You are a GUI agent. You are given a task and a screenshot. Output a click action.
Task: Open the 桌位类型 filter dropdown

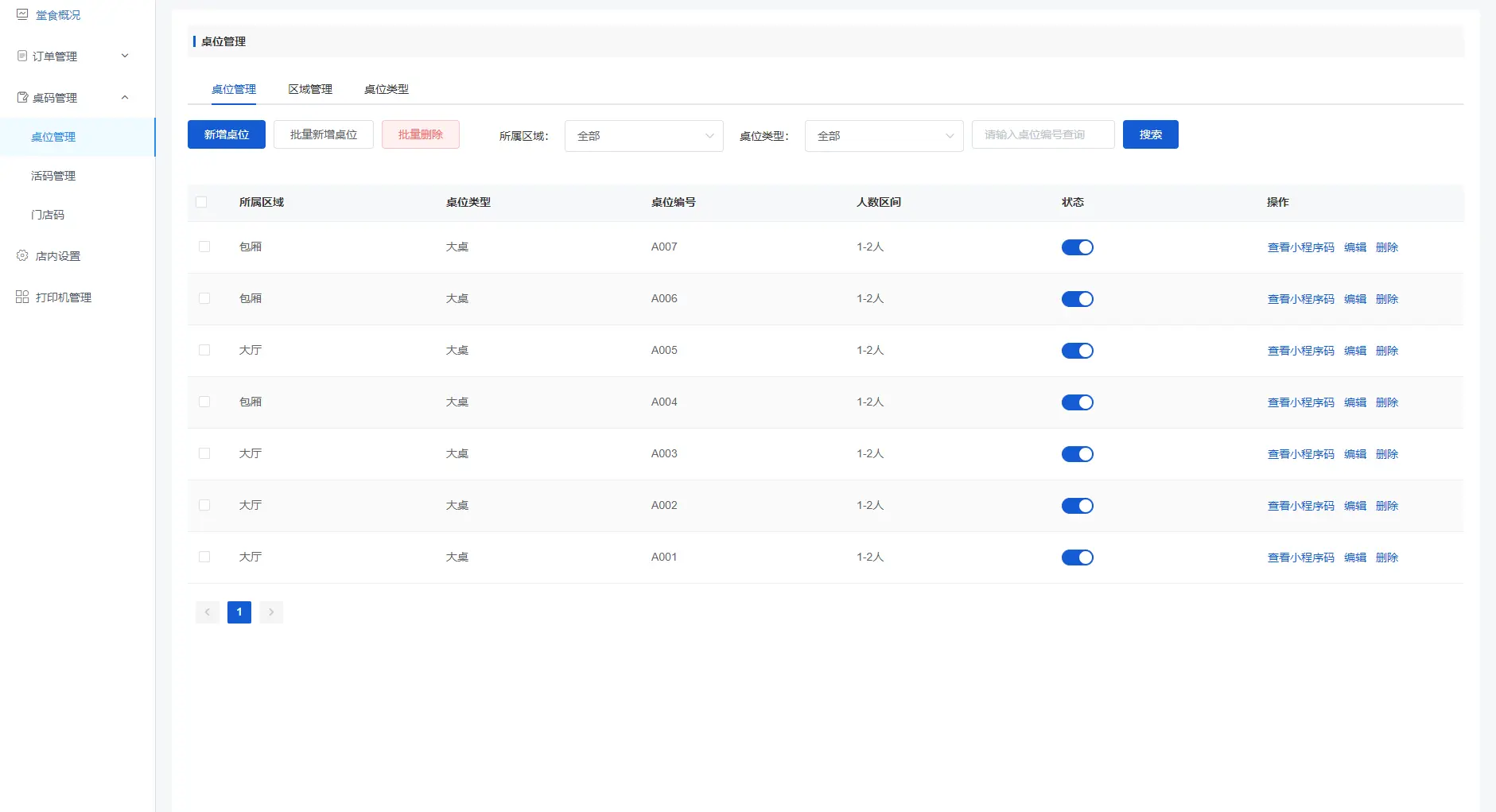point(884,136)
